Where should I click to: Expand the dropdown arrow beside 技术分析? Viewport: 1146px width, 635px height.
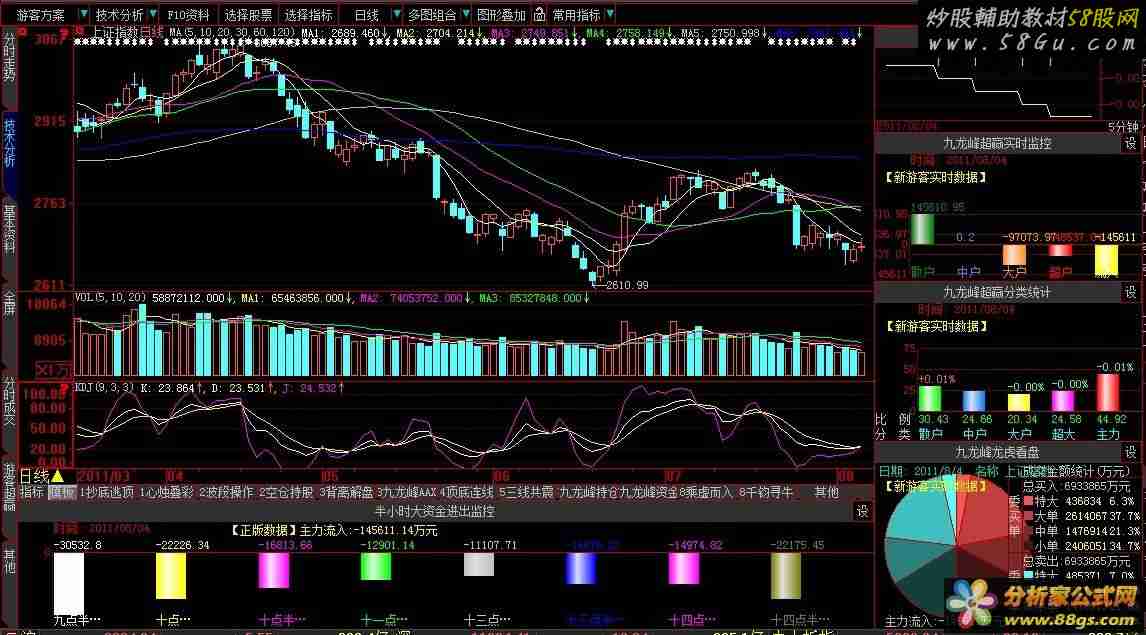pyautogui.click(x=153, y=14)
